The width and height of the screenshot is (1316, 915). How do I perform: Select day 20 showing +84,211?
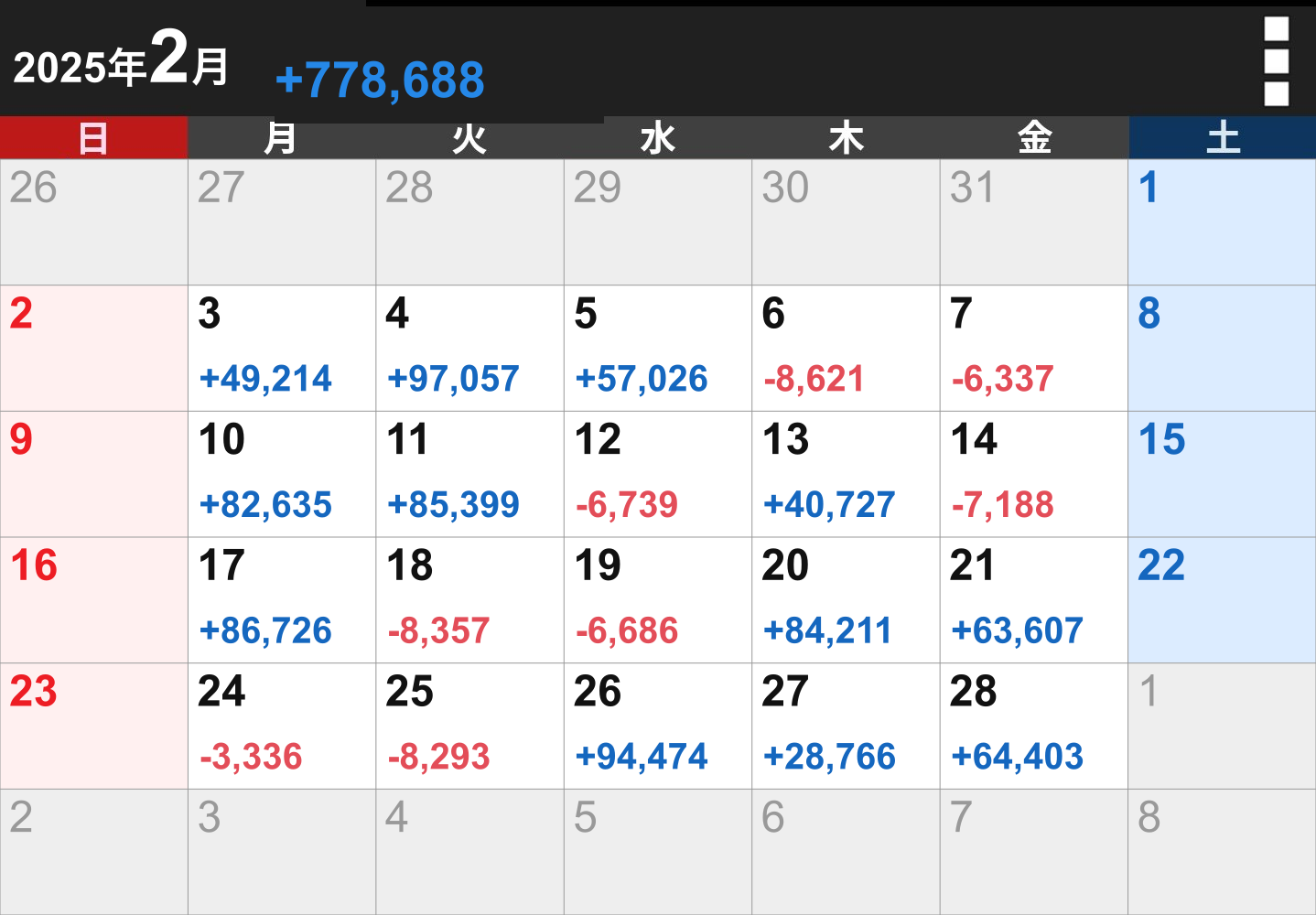pos(847,600)
